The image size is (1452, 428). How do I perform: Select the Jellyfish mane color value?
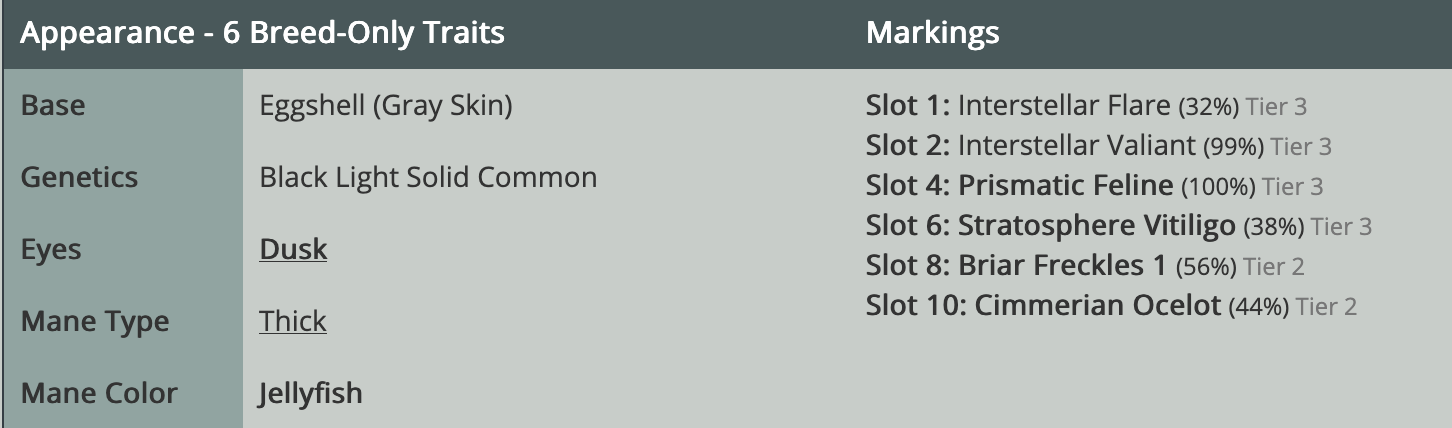[310, 394]
